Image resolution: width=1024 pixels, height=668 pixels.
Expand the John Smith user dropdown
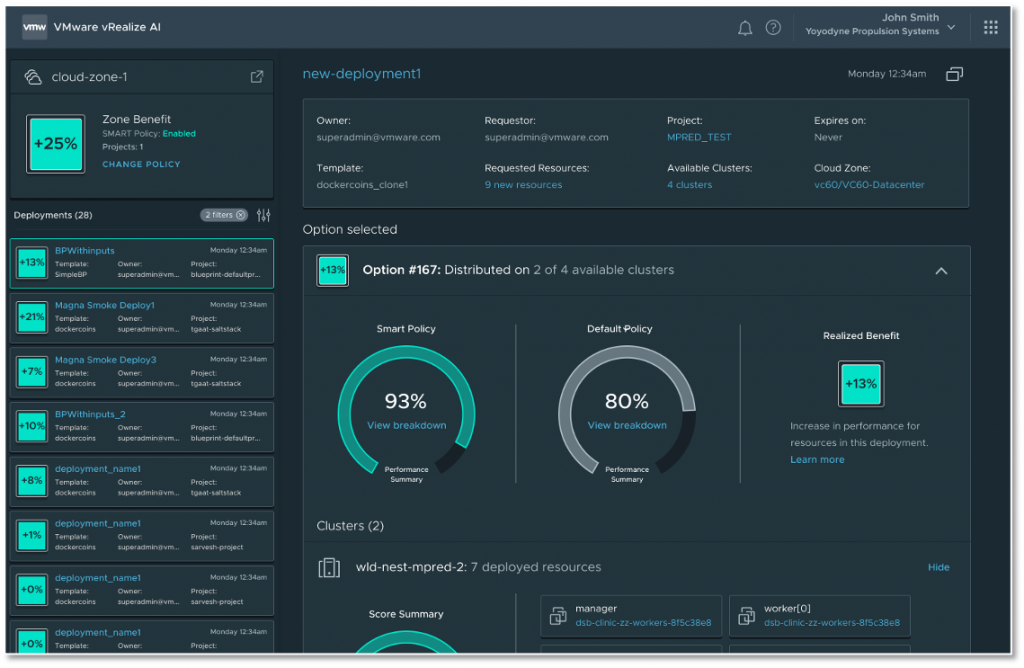pyautogui.click(x=950, y=27)
